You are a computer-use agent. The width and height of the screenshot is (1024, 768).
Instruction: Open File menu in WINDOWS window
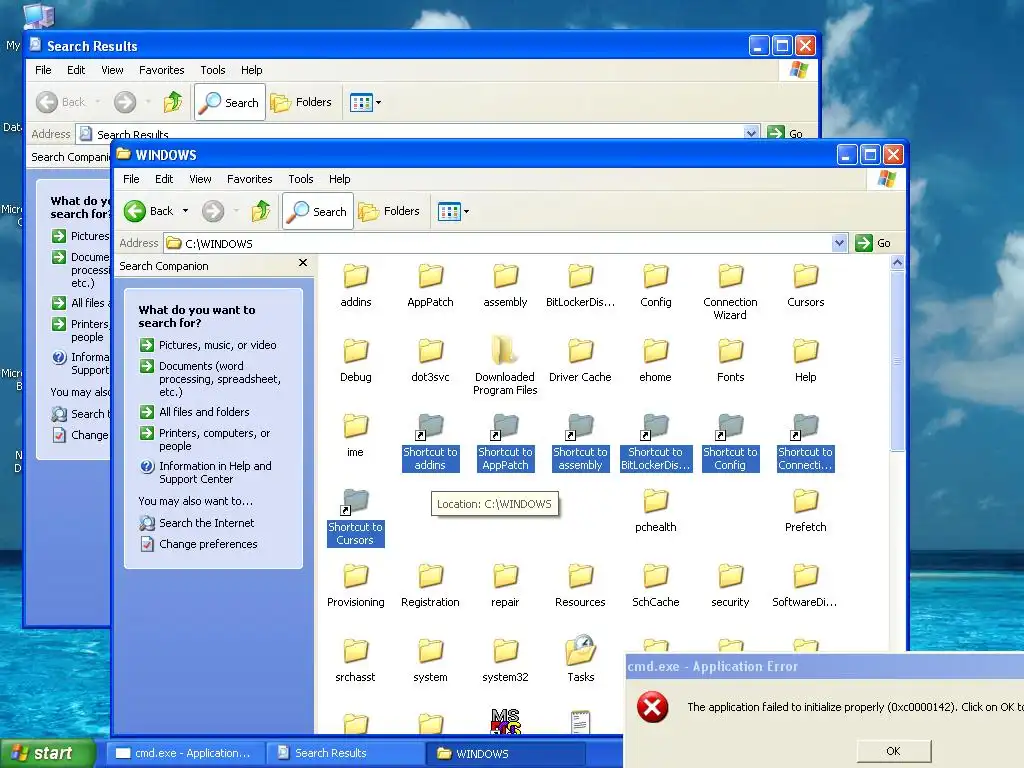(x=131, y=179)
